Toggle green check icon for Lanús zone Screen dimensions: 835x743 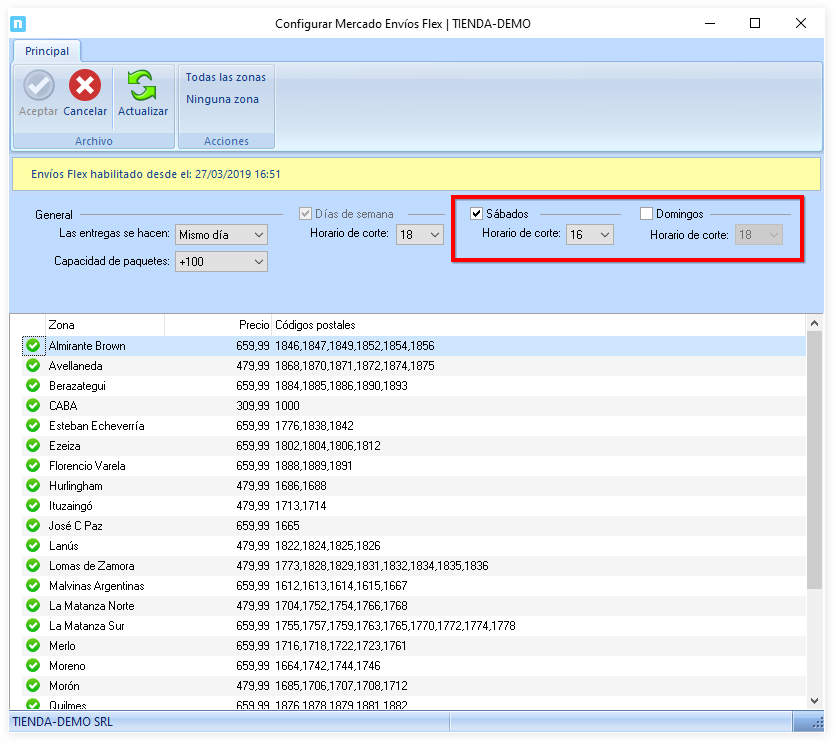tap(33, 546)
